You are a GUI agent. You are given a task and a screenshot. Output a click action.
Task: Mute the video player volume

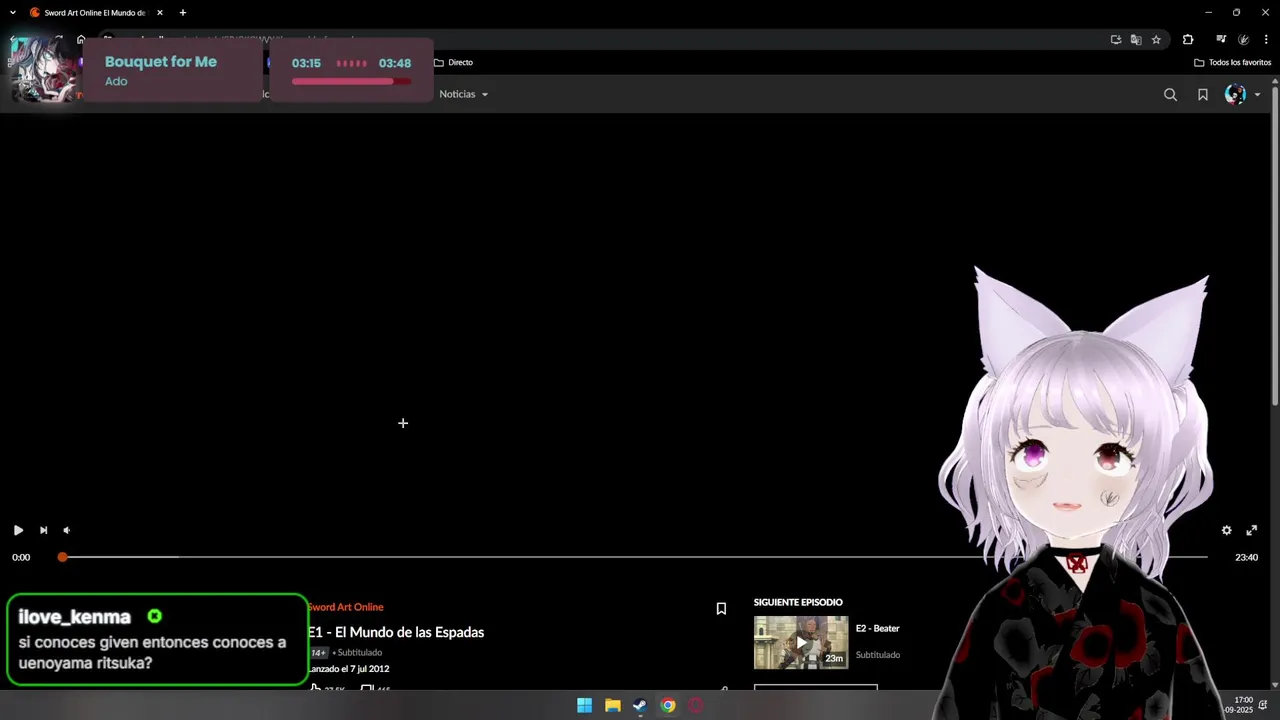(67, 530)
